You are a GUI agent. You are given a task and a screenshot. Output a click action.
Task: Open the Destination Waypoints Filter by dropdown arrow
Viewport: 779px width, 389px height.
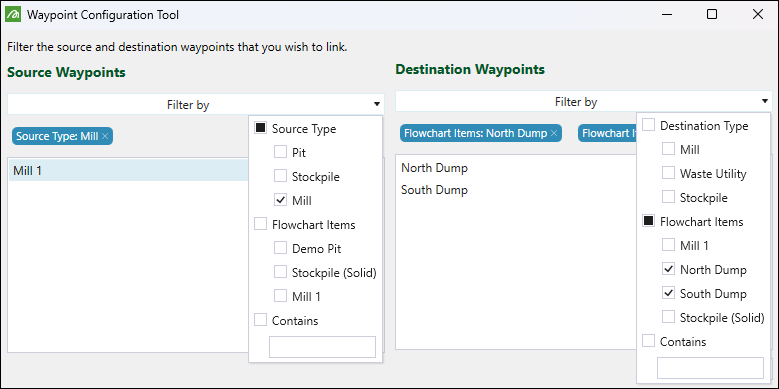[765, 102]
